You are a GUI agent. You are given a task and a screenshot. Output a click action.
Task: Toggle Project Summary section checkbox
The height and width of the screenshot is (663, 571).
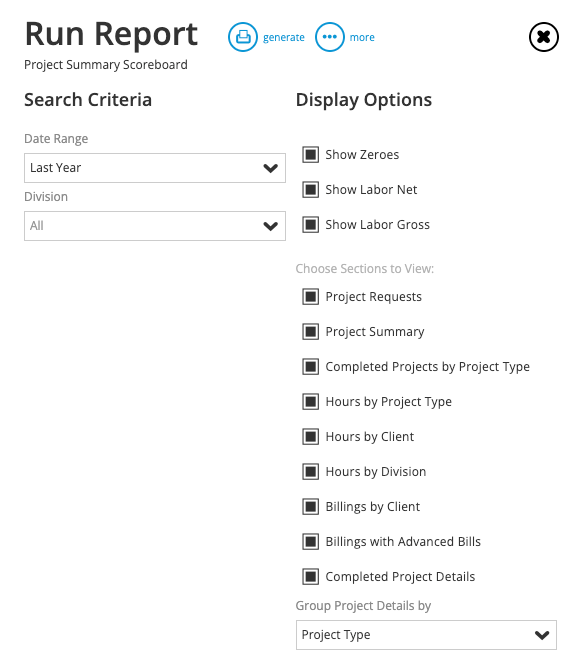click(x=310, y=332)
